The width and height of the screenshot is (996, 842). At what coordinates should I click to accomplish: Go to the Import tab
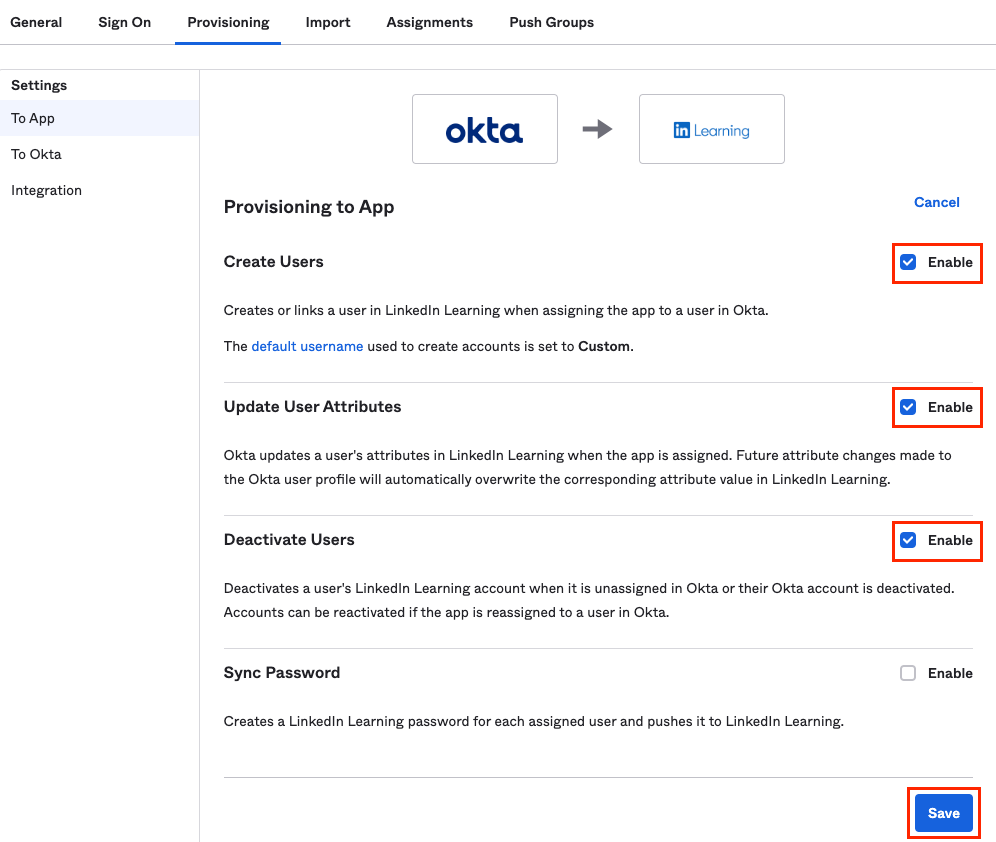[x=328, y=21]
